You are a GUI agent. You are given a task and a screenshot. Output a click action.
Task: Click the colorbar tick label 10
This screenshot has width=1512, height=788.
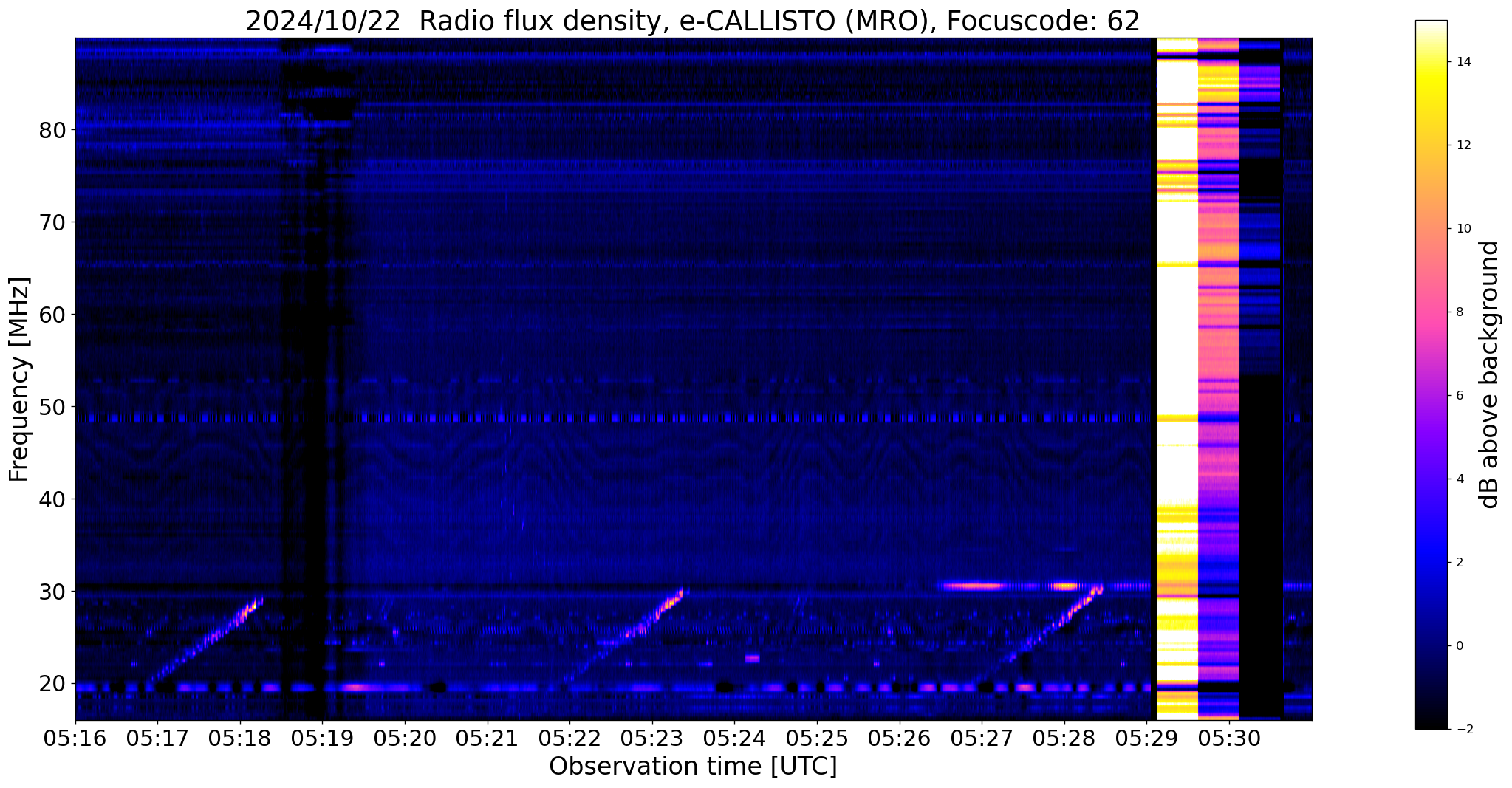[x=1462, y=229]
